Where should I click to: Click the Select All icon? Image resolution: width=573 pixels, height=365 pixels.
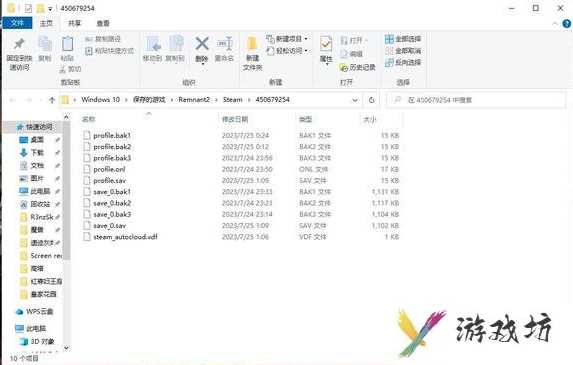click(x=390, y=39)
